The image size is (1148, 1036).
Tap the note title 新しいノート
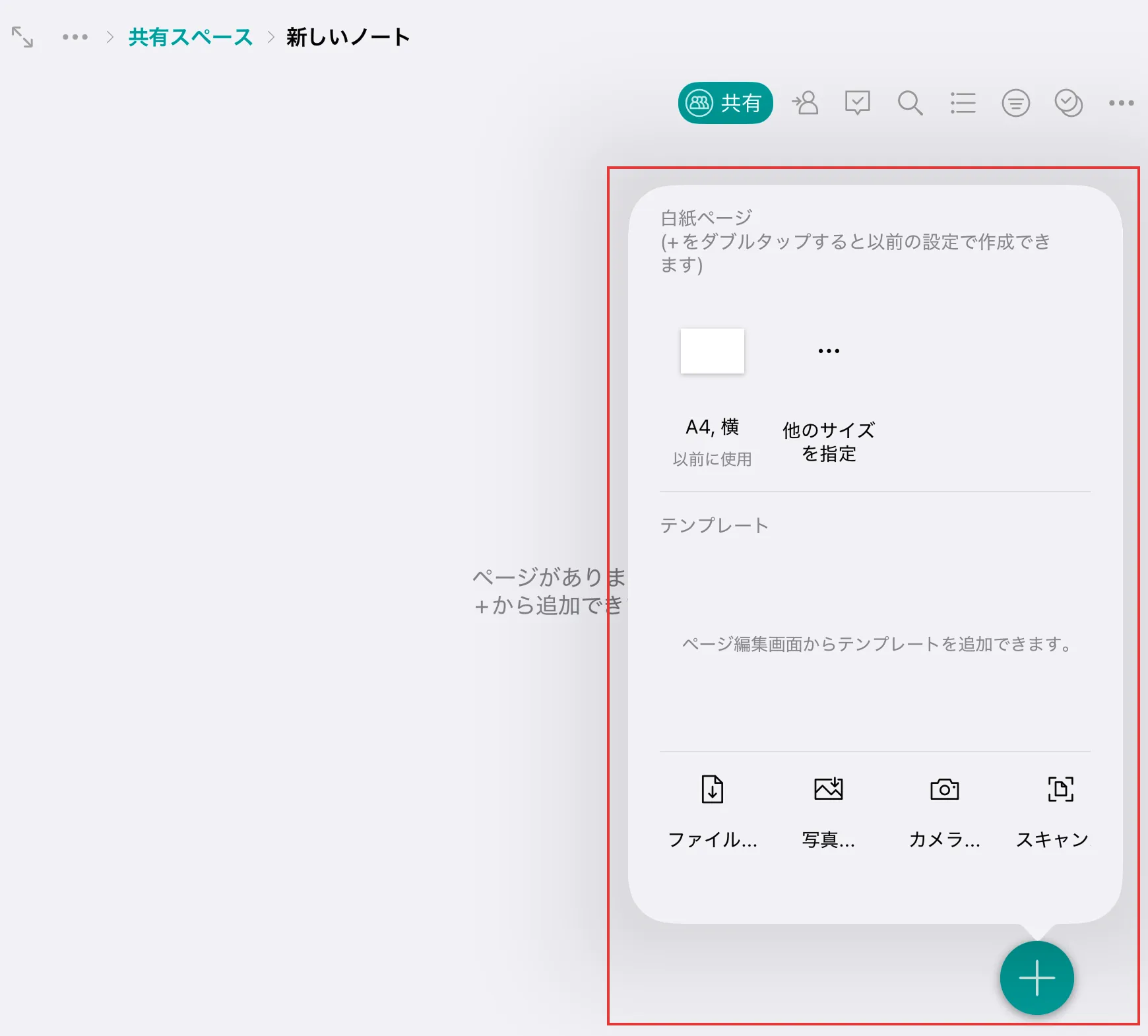coord(346,38)
